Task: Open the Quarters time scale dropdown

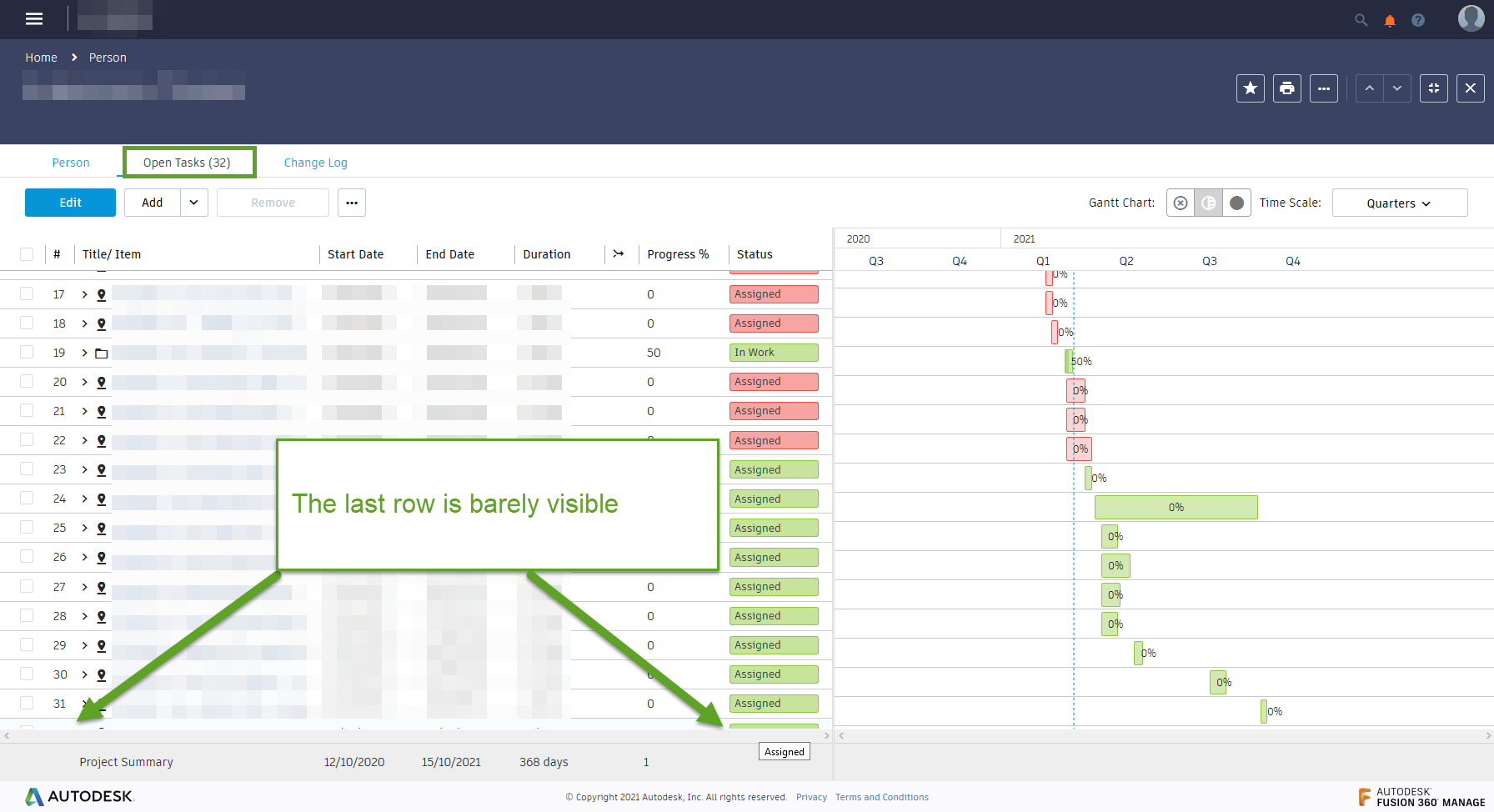Action: (1400, 203)
